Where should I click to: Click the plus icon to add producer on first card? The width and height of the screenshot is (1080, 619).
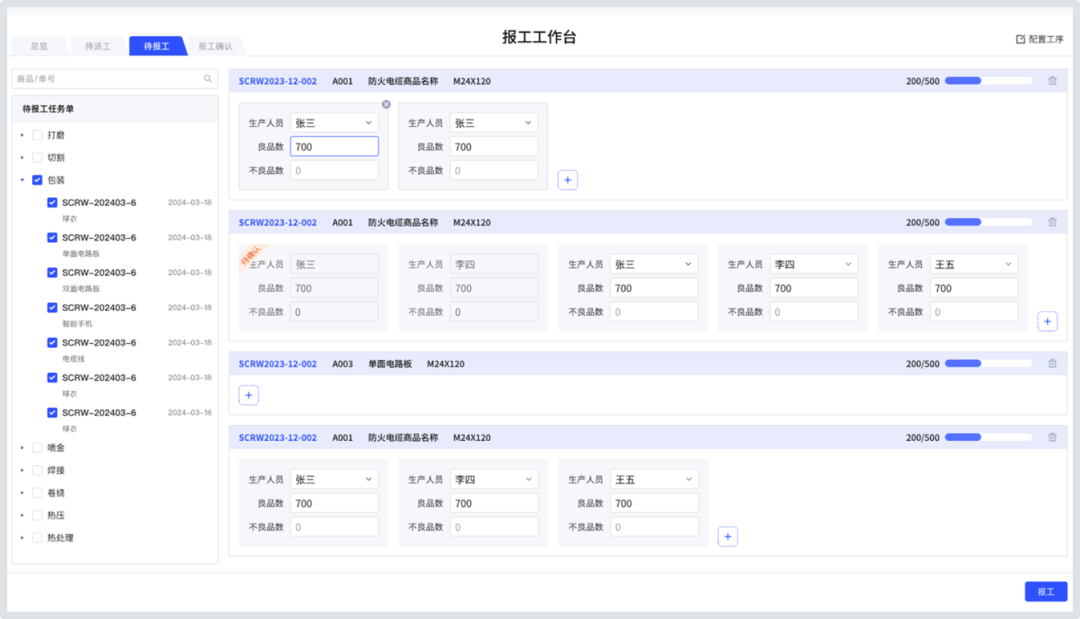[x=567, y=179]
